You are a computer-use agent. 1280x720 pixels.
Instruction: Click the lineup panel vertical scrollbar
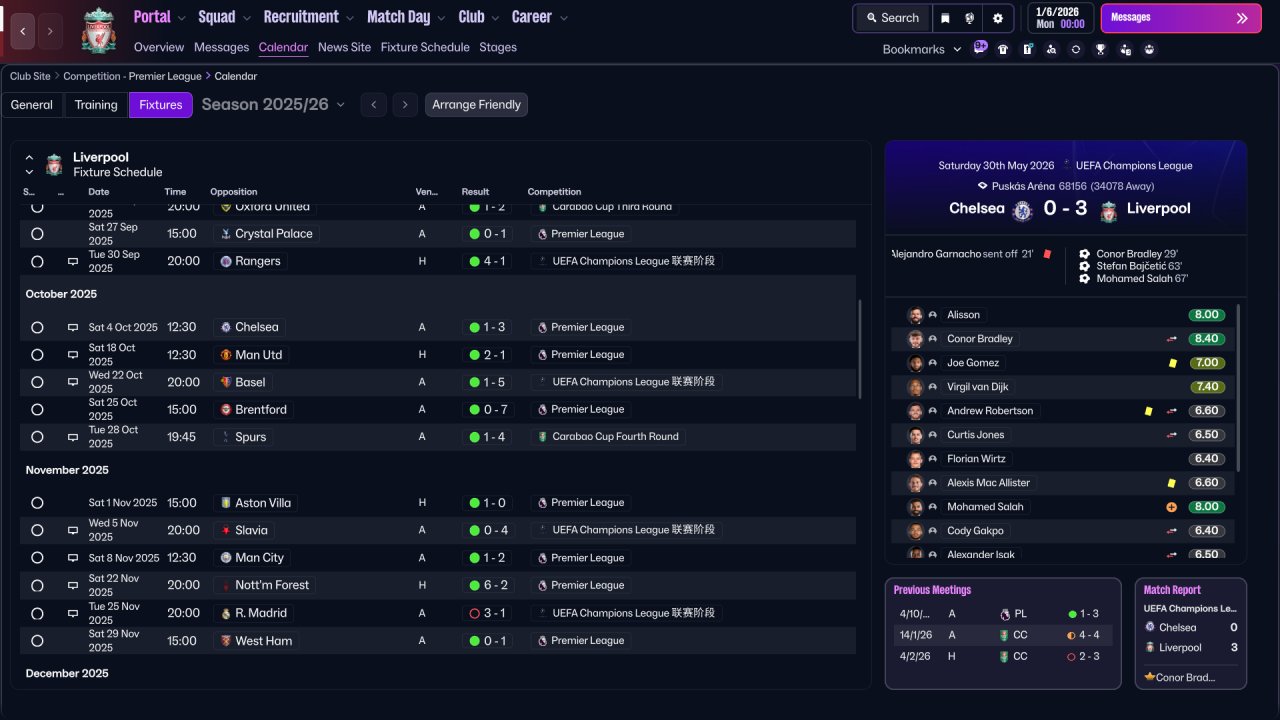1238,388
